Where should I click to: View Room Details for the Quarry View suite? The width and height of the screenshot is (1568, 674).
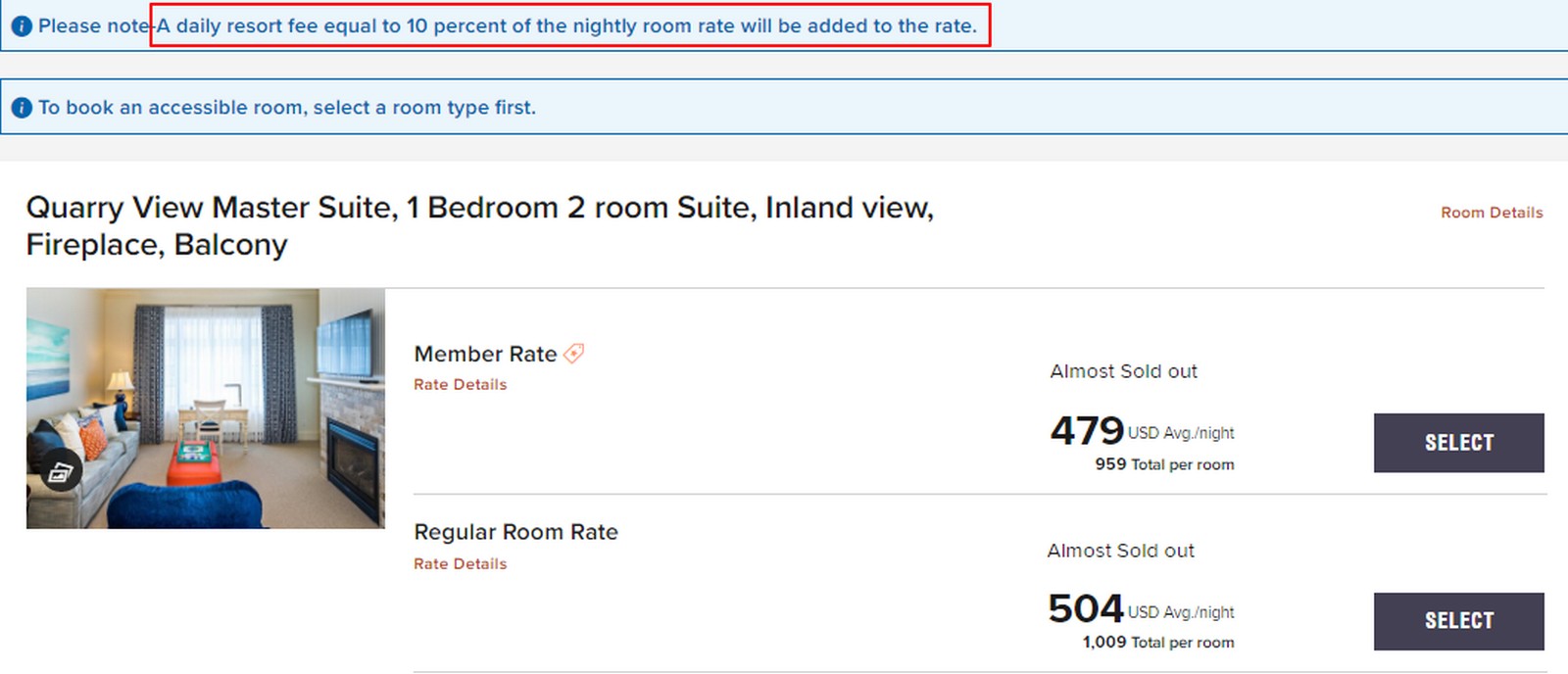1491,212
